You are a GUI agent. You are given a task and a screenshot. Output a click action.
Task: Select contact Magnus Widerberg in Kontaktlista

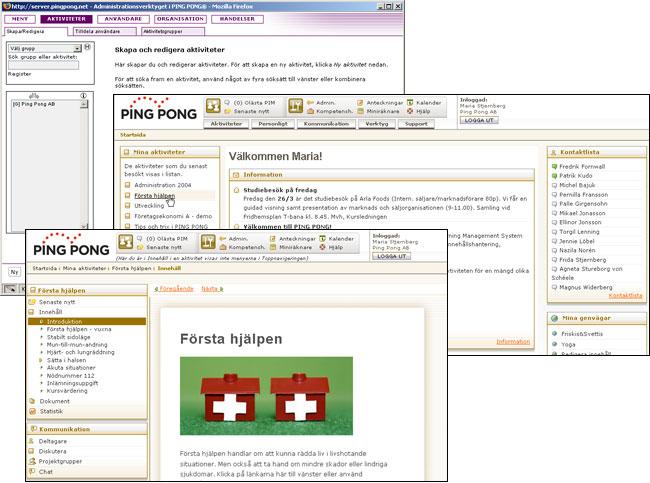[x=586, y=287]
